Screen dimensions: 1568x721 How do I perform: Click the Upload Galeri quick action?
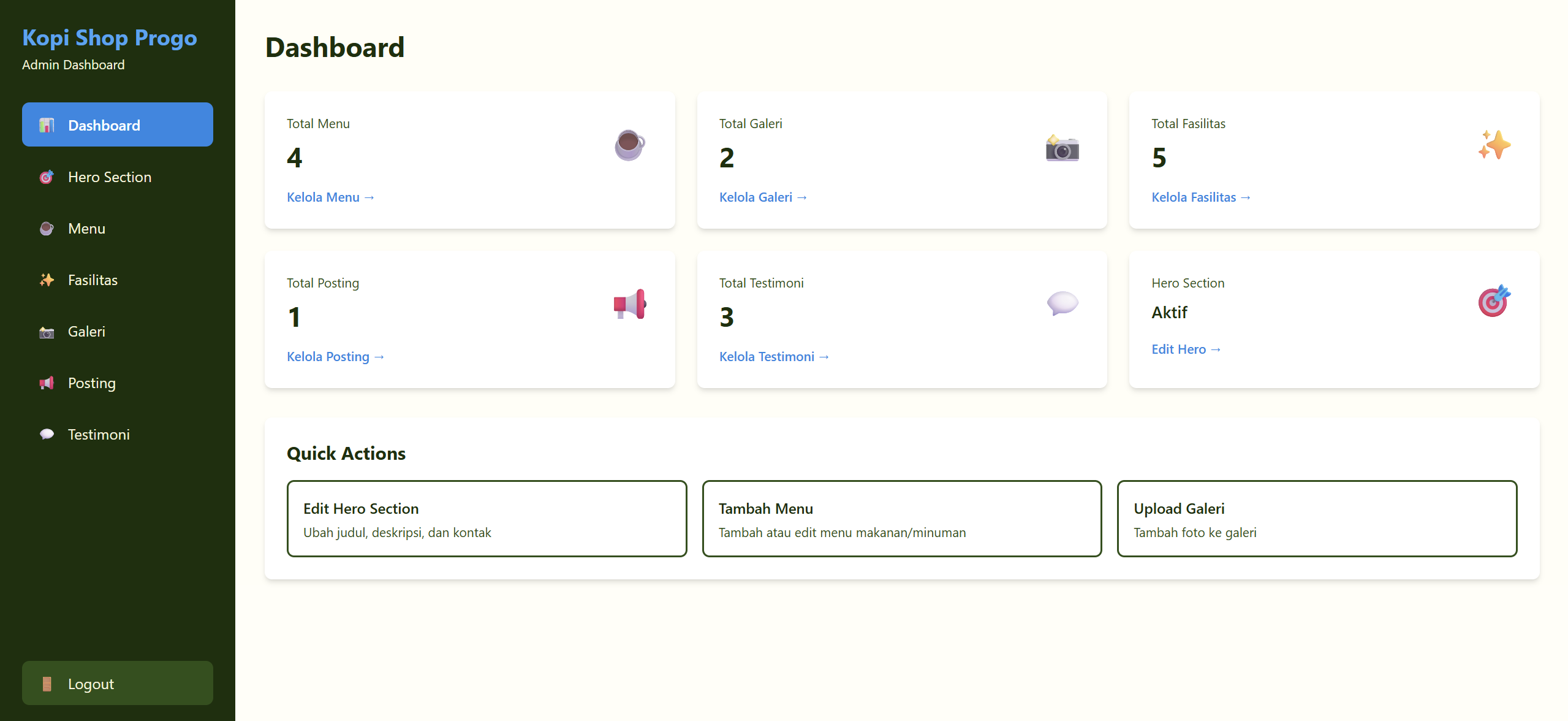click(x=1316, y=518)
